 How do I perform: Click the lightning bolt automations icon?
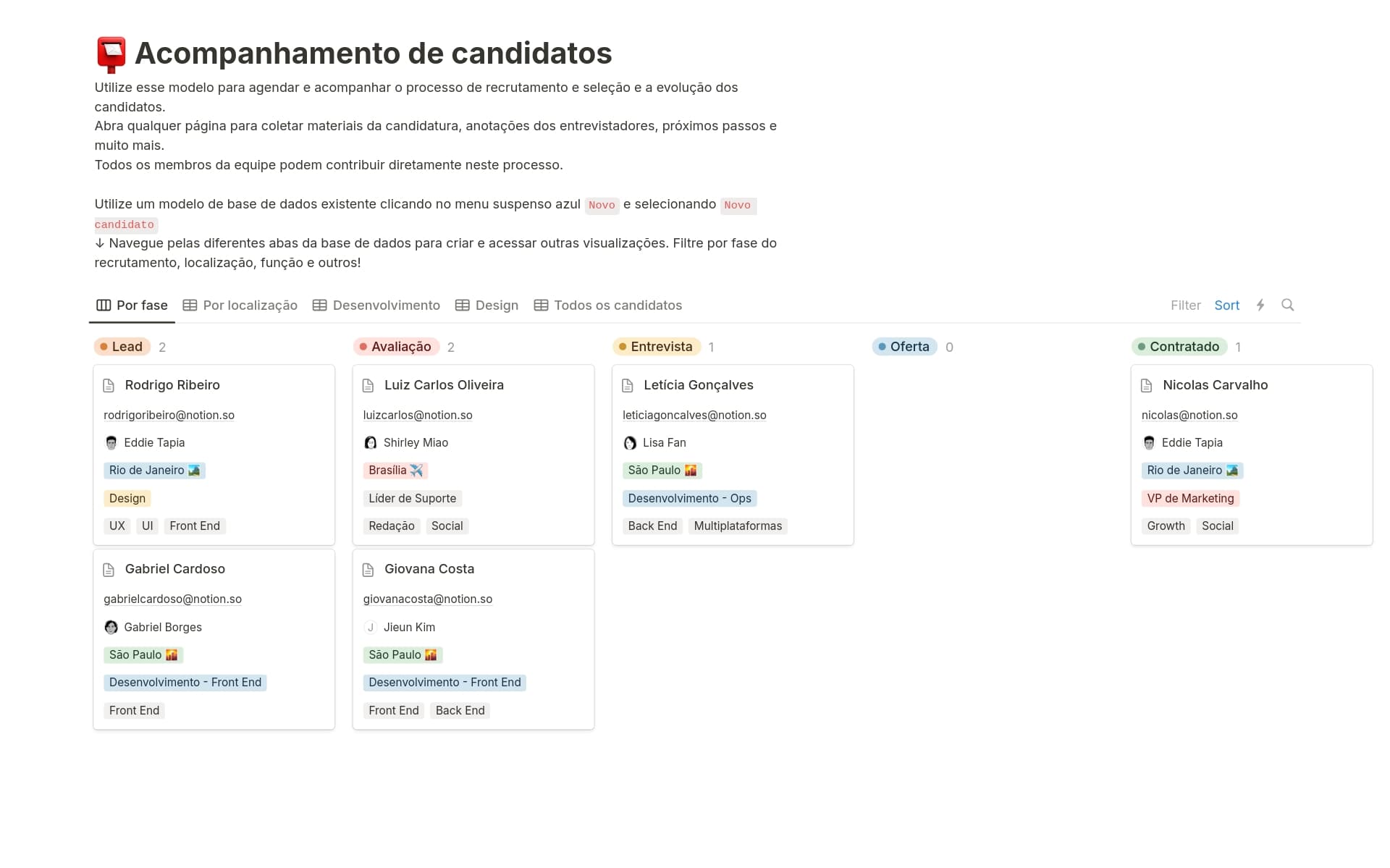(1260, 305)
